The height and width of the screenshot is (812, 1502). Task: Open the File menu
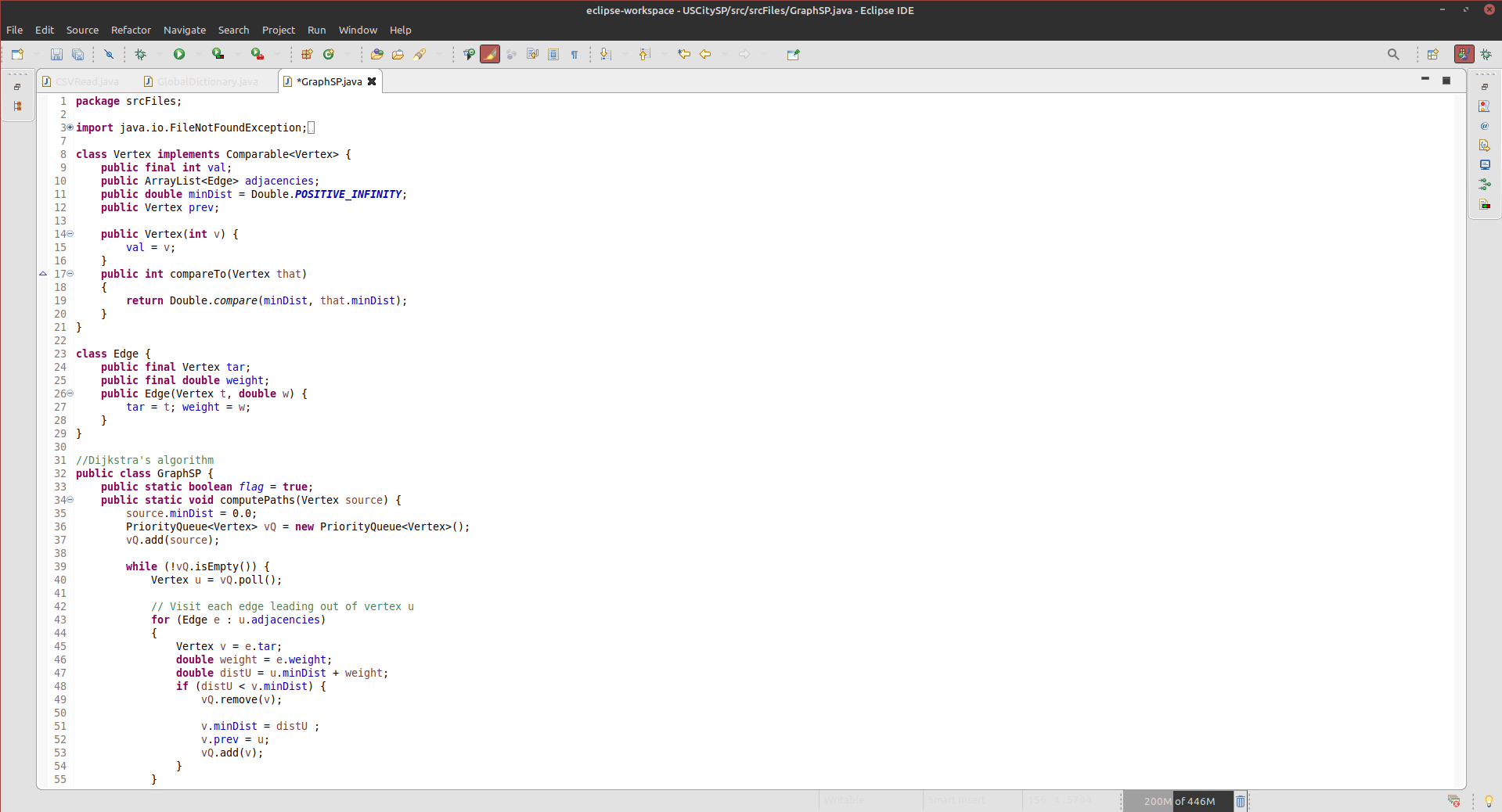(14, 30)
